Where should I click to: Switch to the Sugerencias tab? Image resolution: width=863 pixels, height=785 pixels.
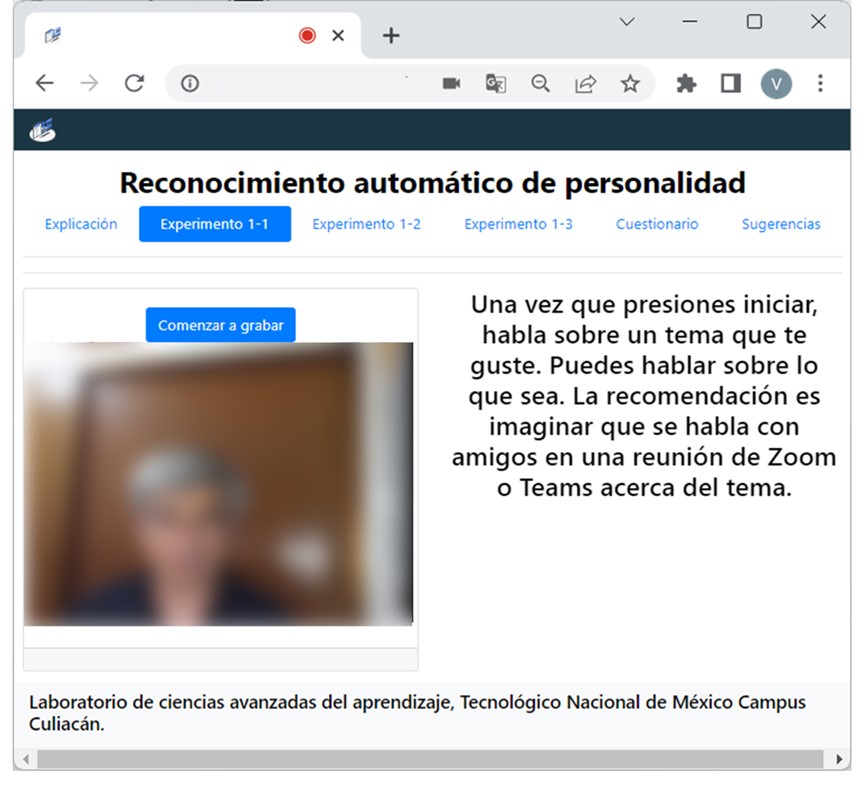coord(781,224)
